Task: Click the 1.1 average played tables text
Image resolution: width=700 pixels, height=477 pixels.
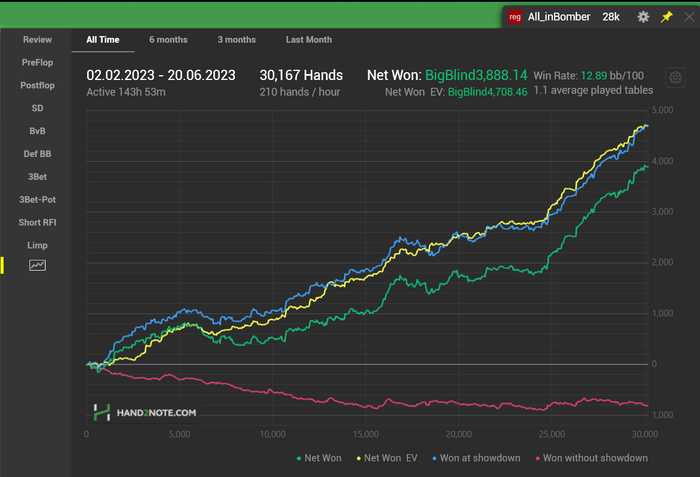Action: pos(593,90)
